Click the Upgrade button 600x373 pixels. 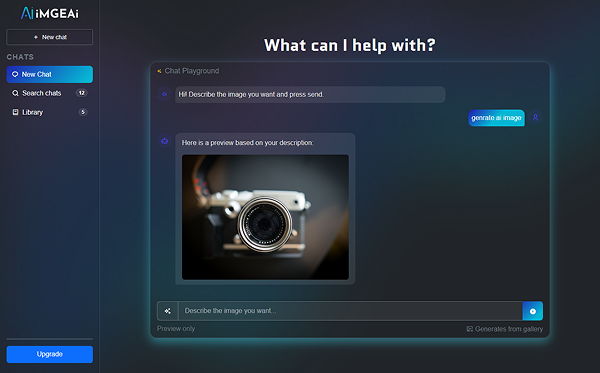coord(49,354)
